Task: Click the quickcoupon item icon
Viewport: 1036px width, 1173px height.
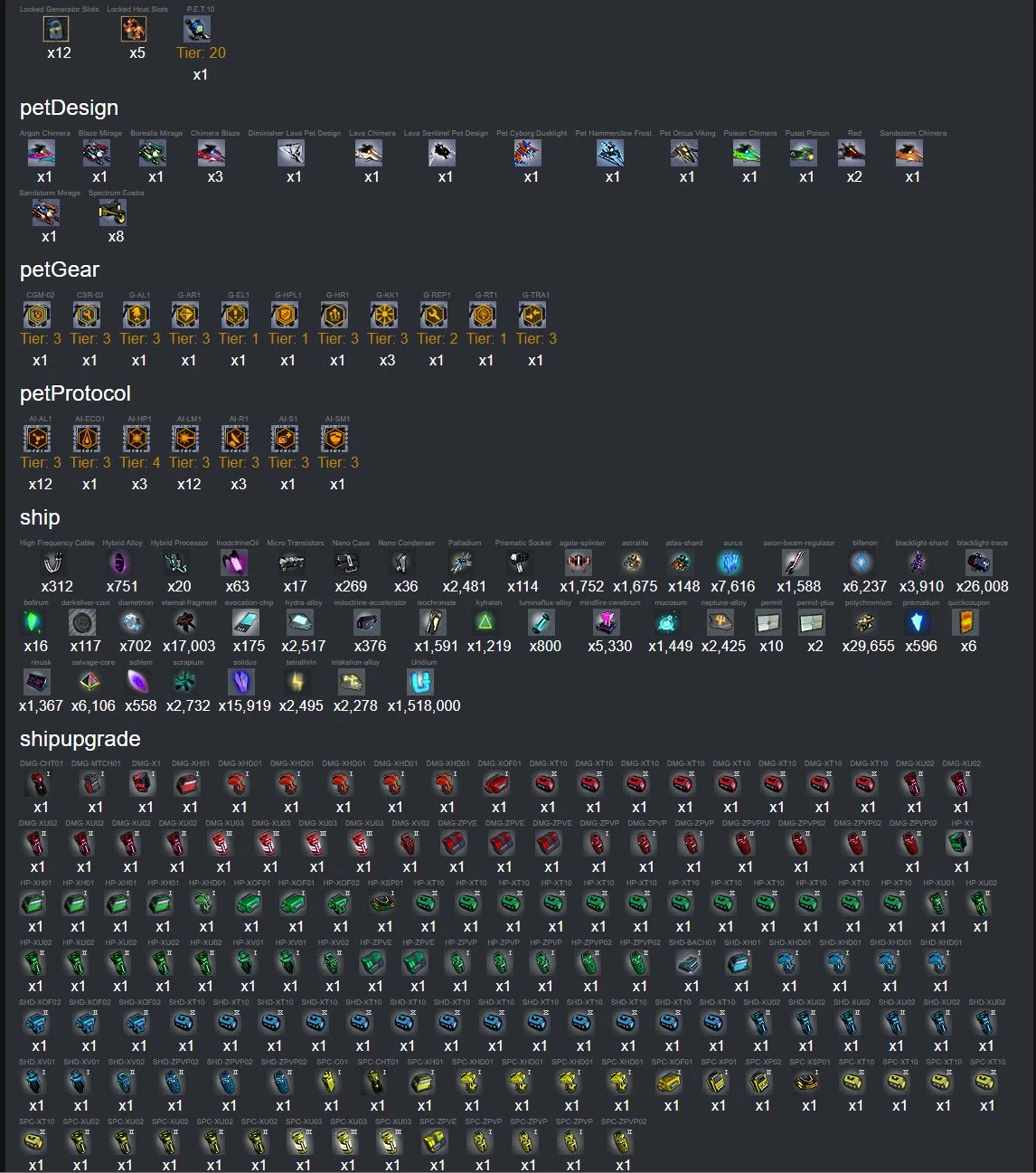Action: 966,622
